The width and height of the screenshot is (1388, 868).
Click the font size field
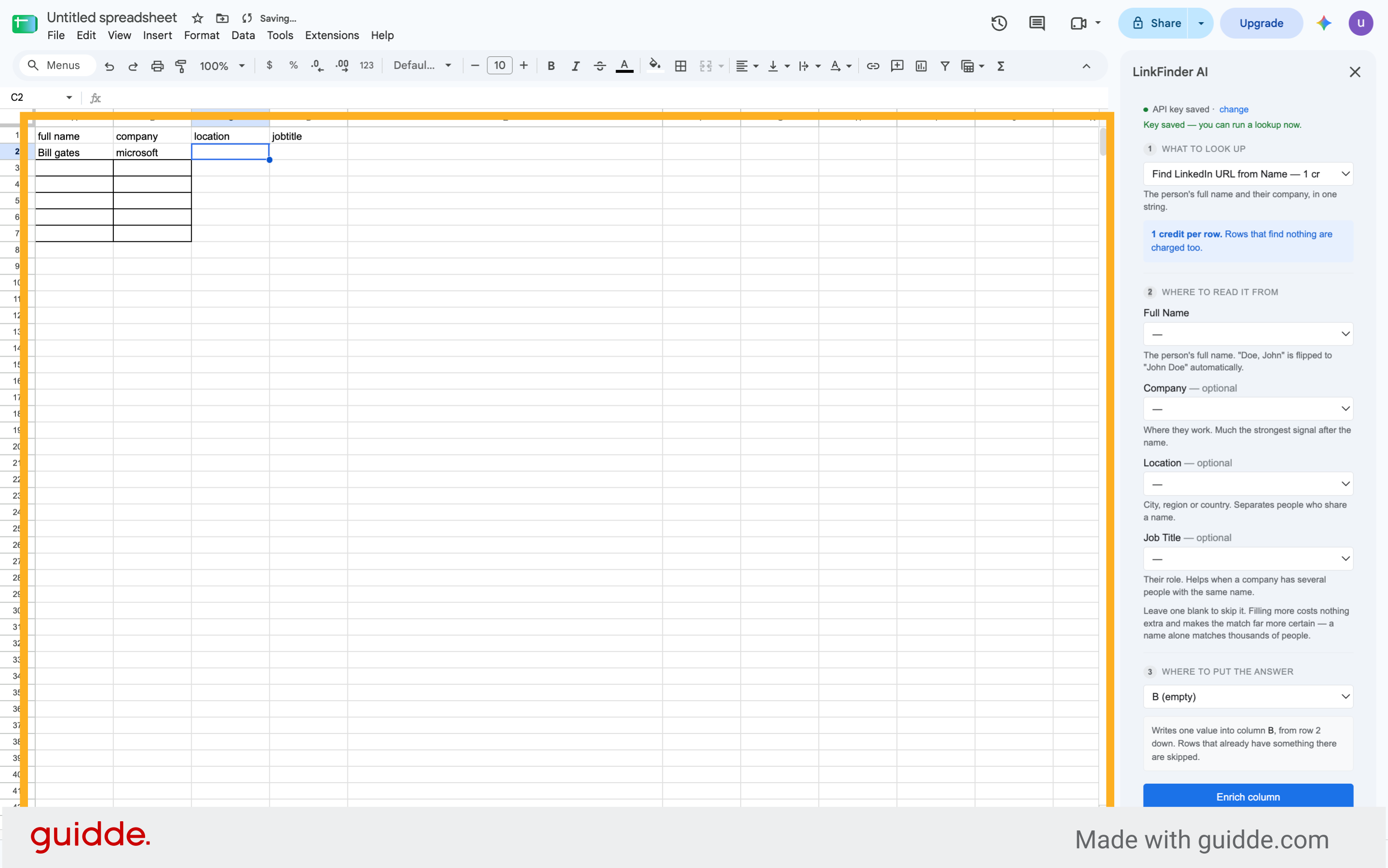[x=499, y=66]
